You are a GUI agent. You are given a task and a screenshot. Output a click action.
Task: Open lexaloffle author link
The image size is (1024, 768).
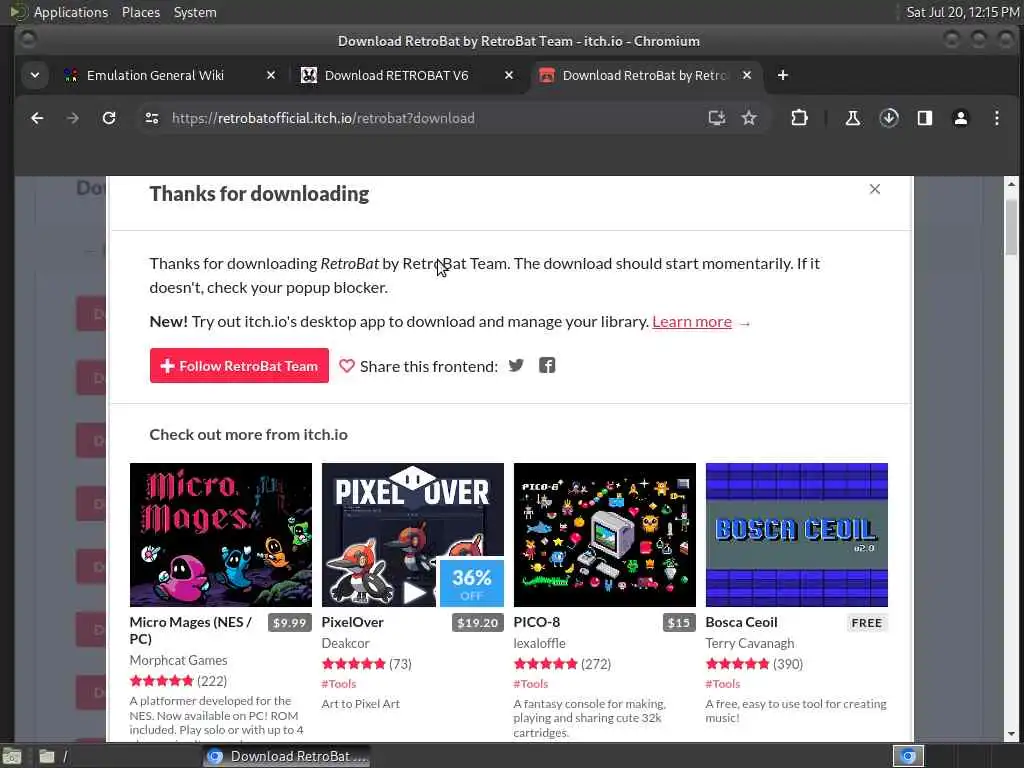[539, 643]
